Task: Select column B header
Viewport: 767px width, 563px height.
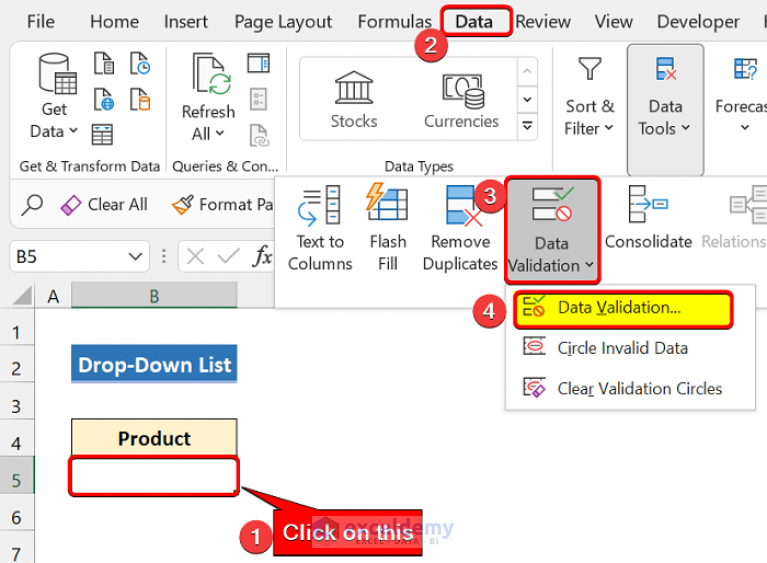Action: click(154, 295)
